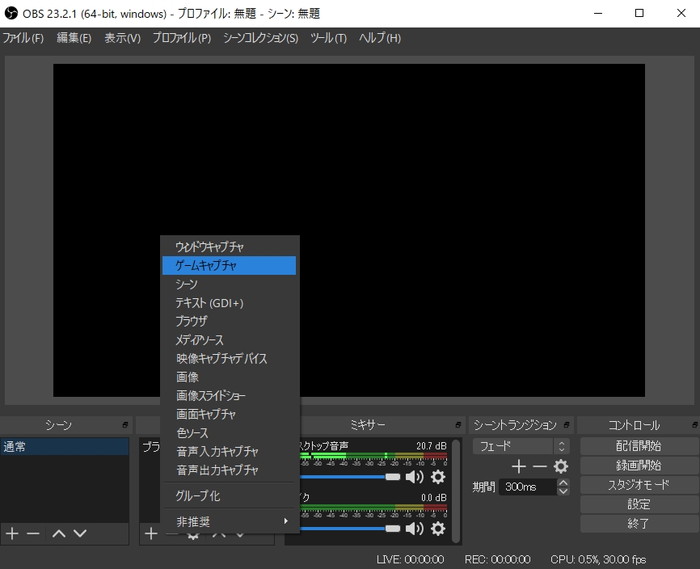Add scene transition with plus icon

tap(519, 467)
